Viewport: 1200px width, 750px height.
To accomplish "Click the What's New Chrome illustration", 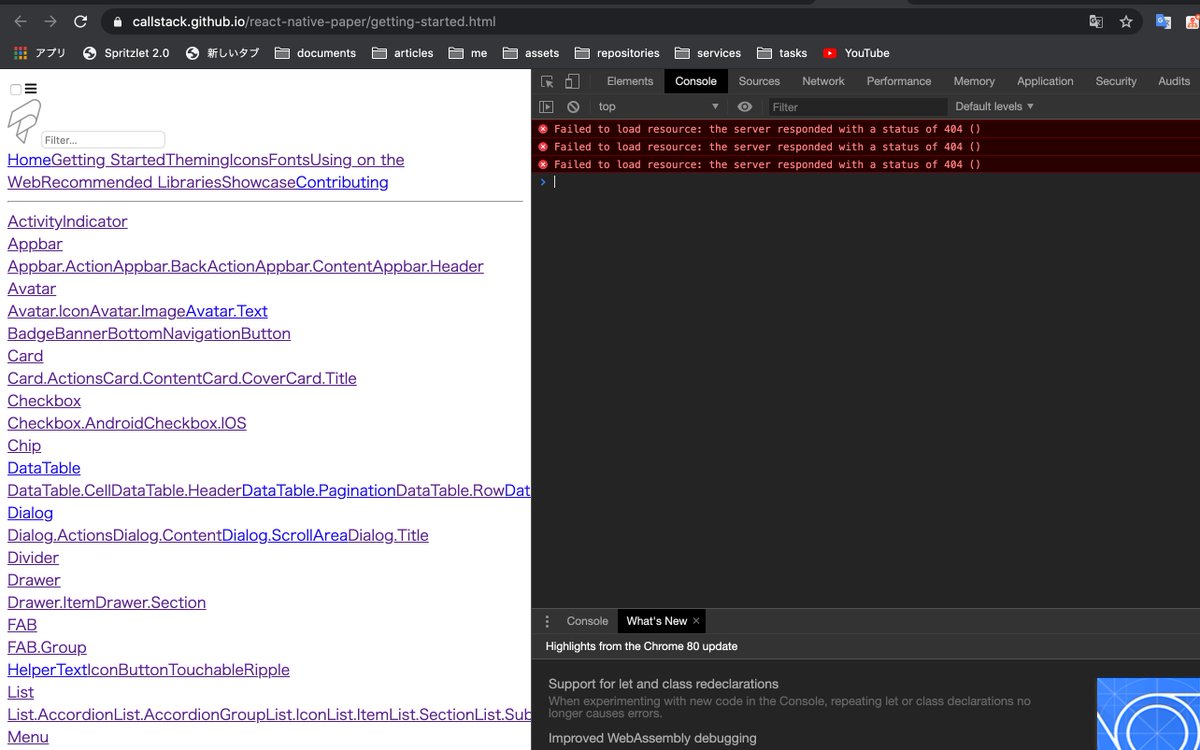I will 1148,714.
